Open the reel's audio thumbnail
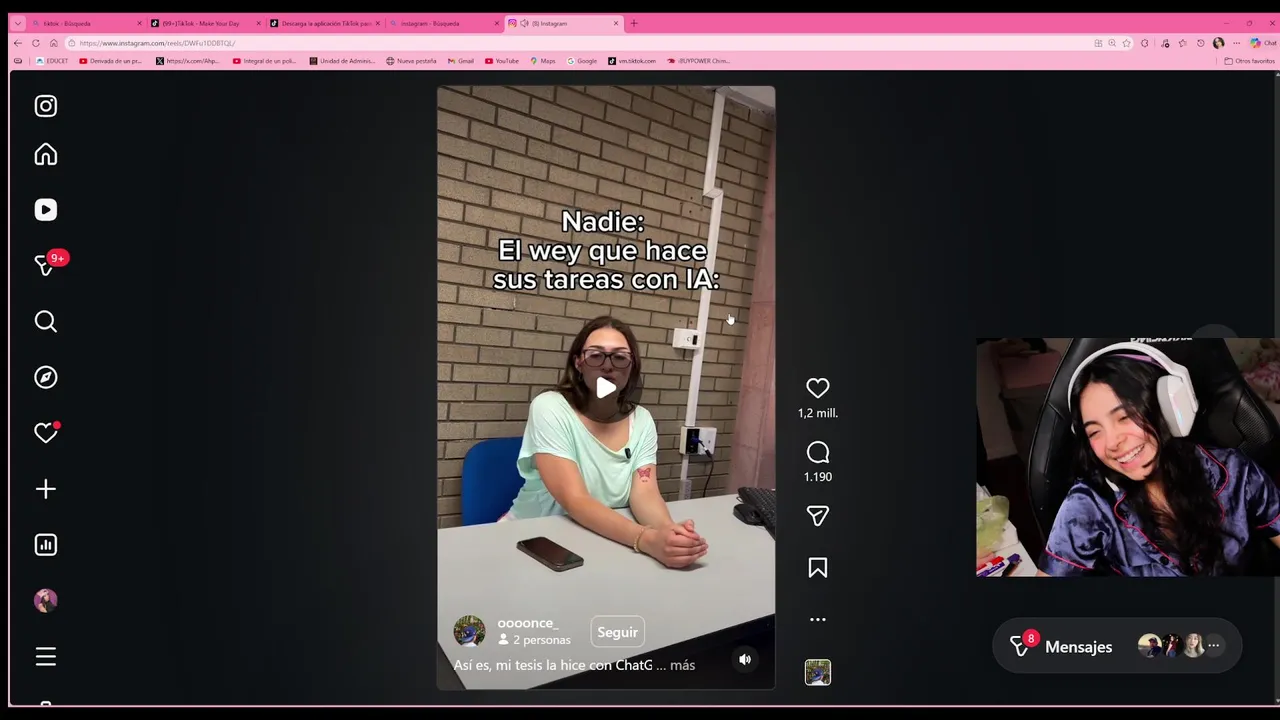1280x720 pixels. pyautogui.click(x=818, y=672)
